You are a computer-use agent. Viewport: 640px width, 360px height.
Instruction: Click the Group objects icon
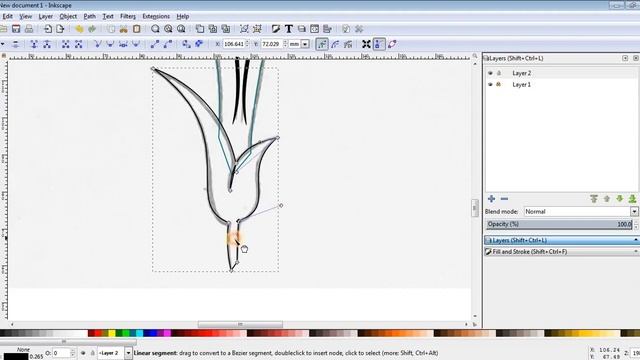(x=244, y=29)
